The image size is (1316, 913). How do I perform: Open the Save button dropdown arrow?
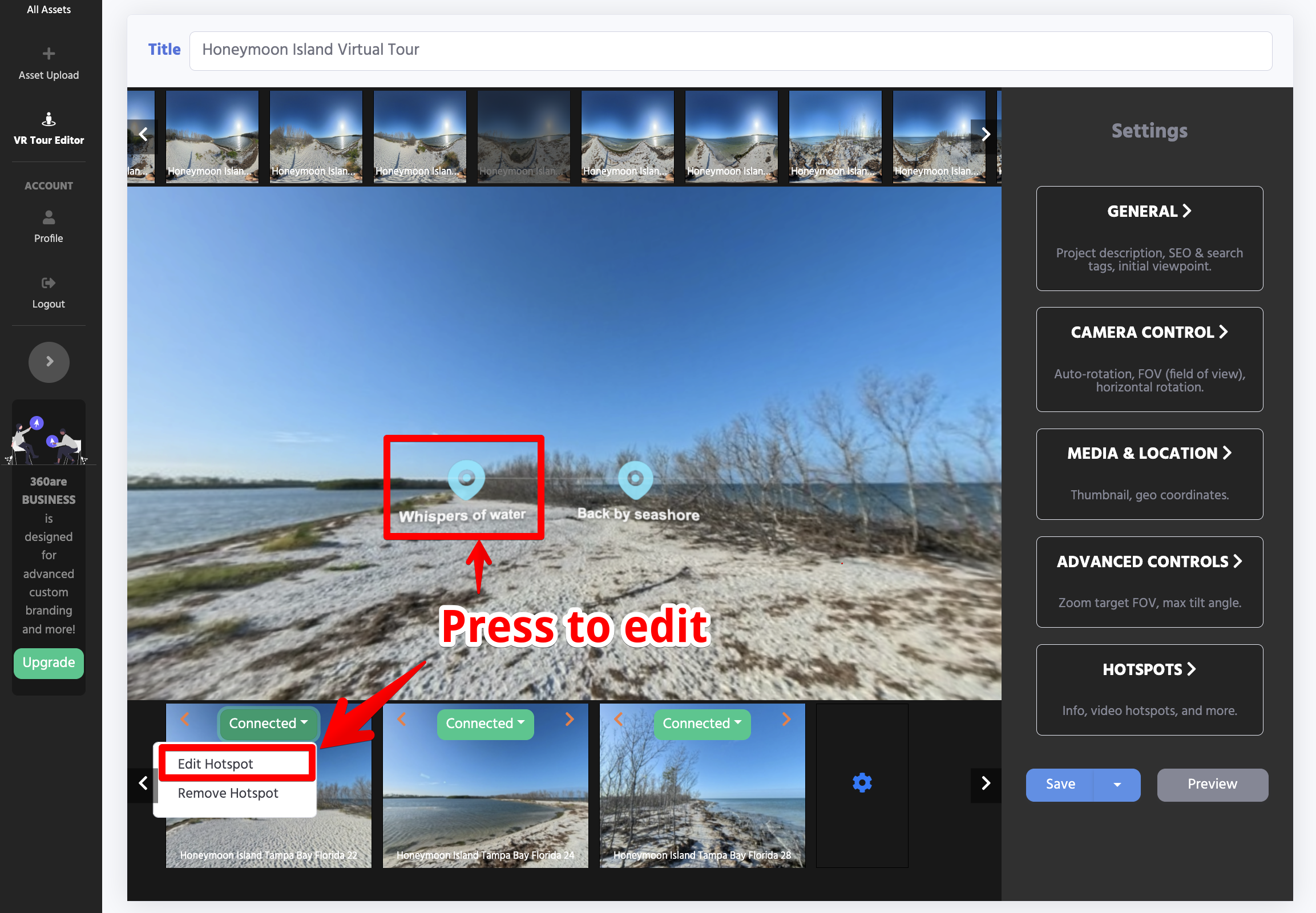coord(1116,785)
